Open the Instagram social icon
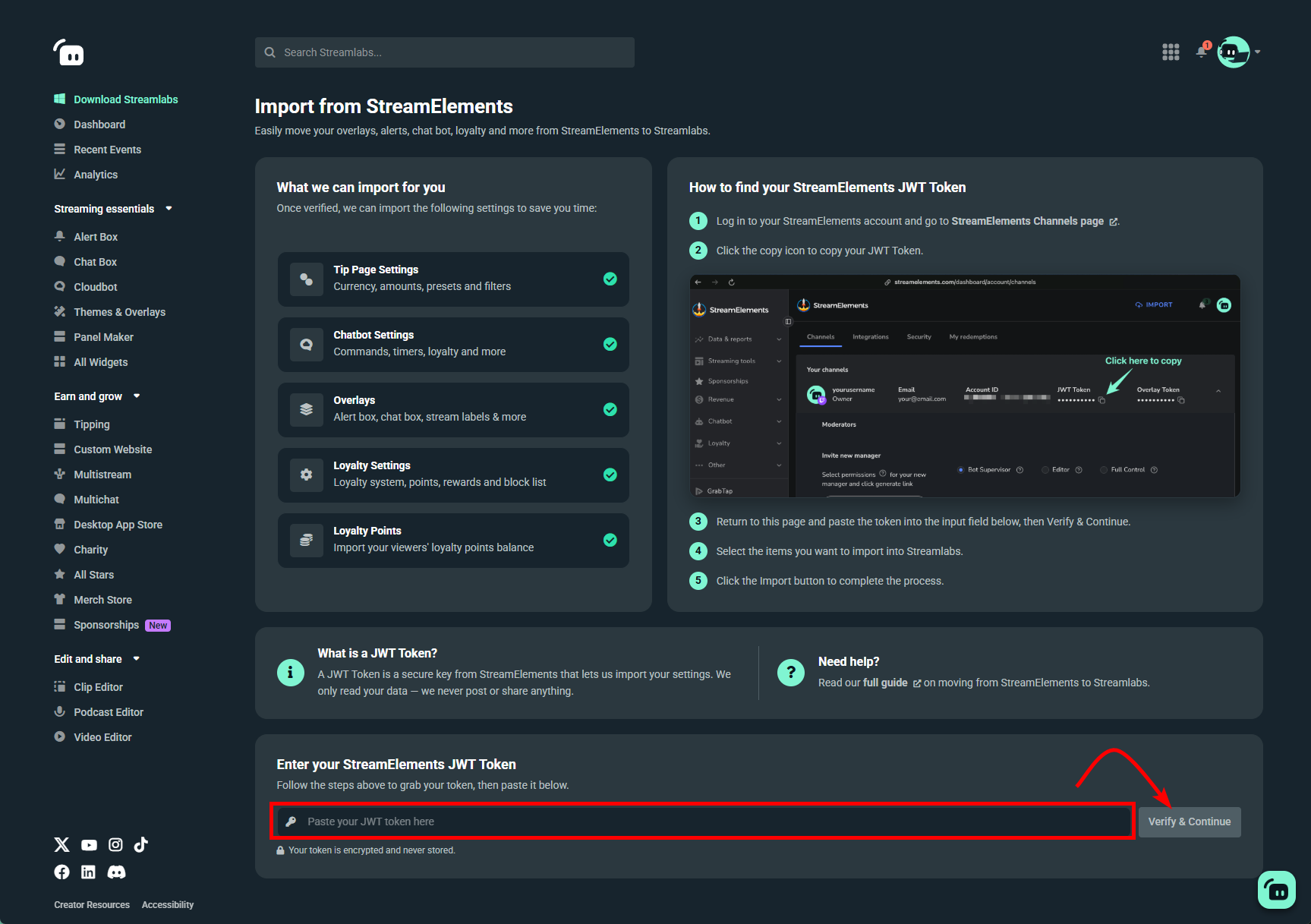 [115, 844]
